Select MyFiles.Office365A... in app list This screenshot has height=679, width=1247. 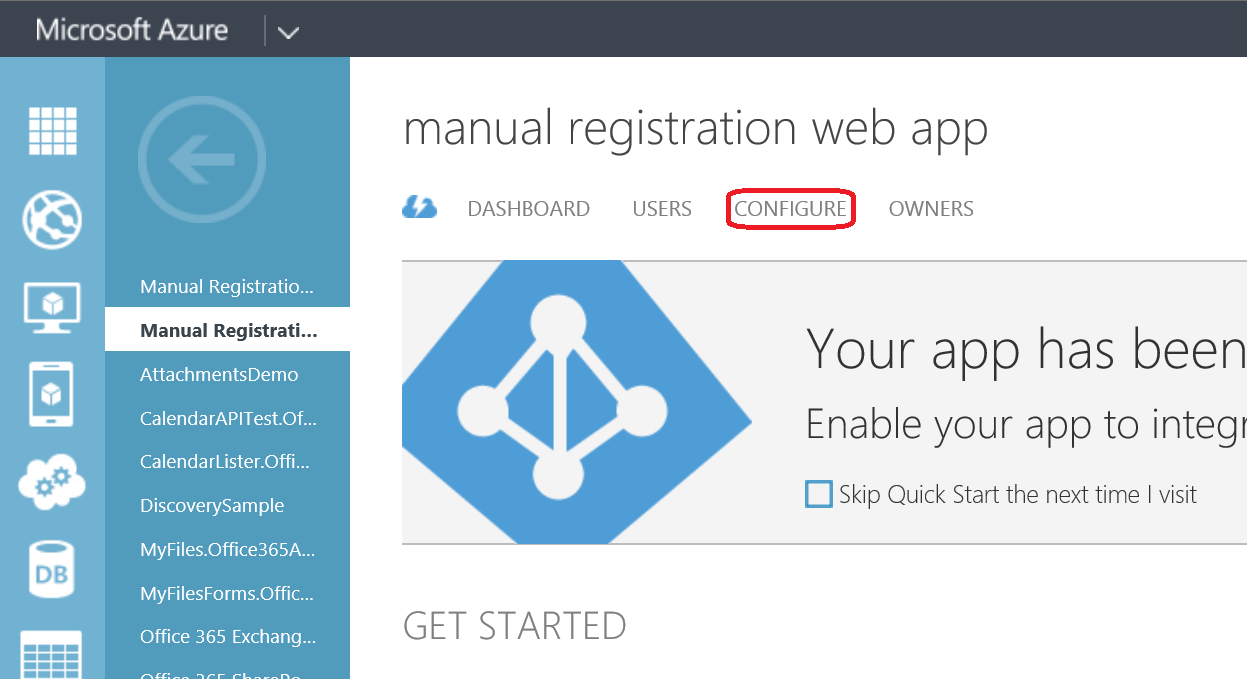tap(227, 549)
